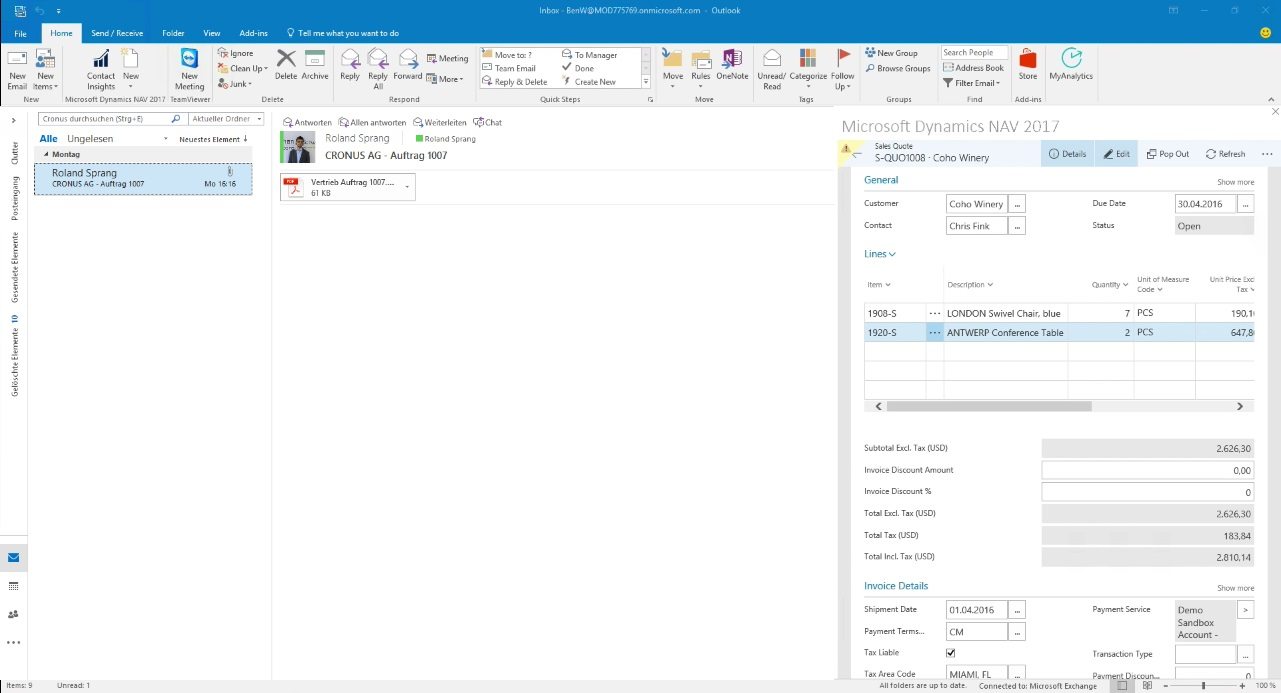
Task: Launch MyAnalytics from the ribbon
Action: pos(1071,66)
